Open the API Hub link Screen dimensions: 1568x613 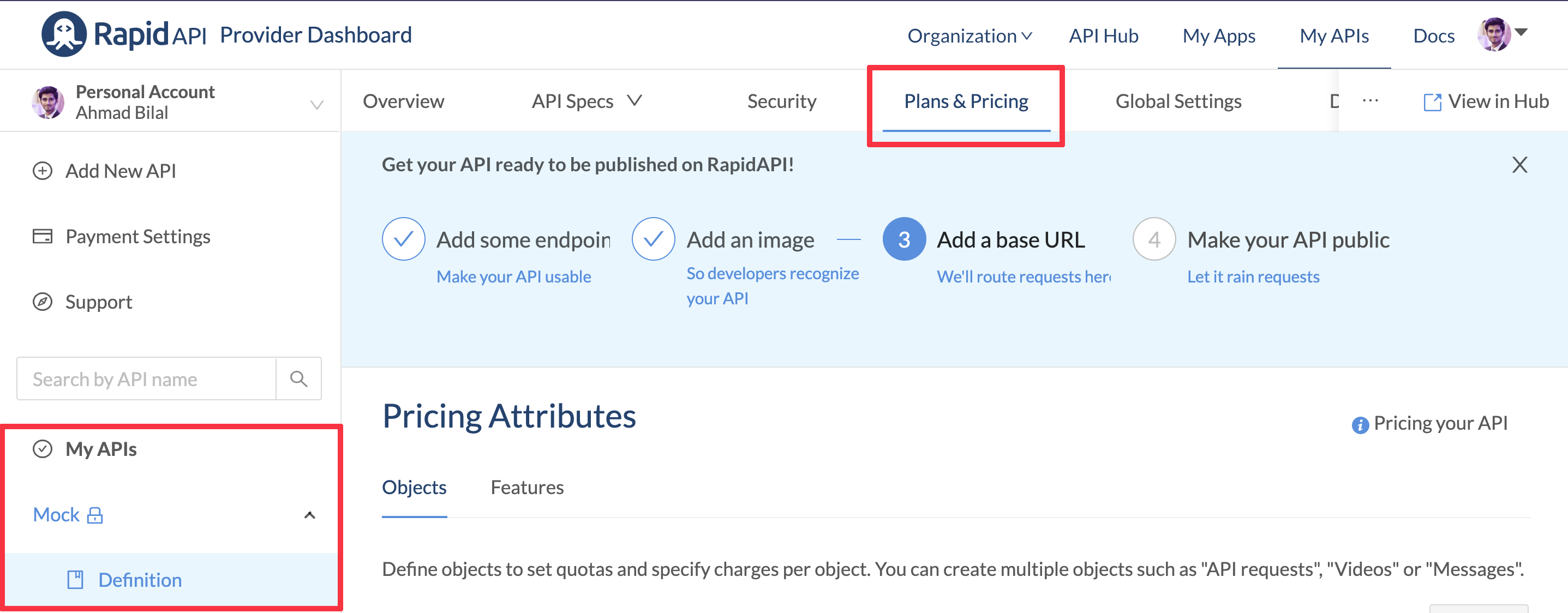tap(1103, 36)
